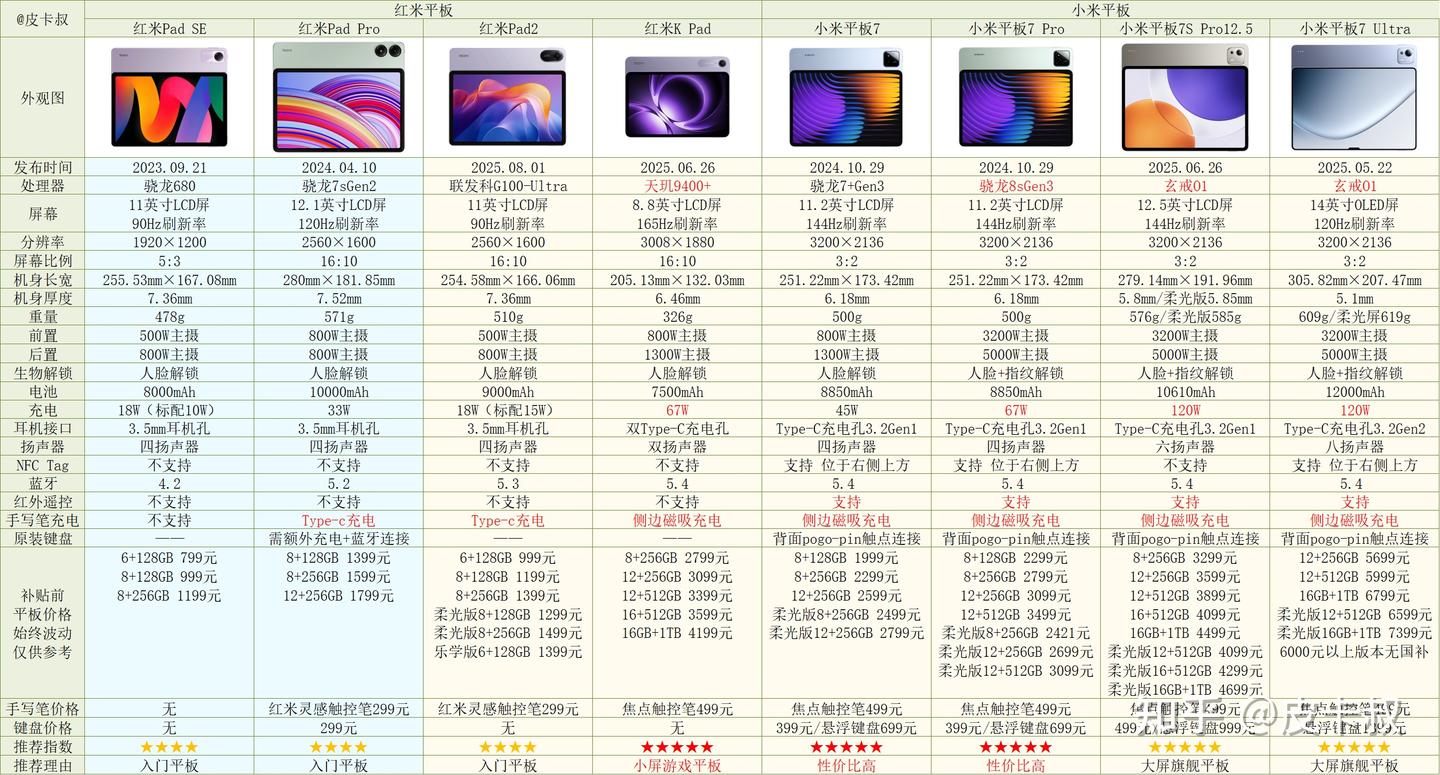Click the 1920×1200 resolution cell
Viewport: 1440px width, 775px height.
point(169,242)
